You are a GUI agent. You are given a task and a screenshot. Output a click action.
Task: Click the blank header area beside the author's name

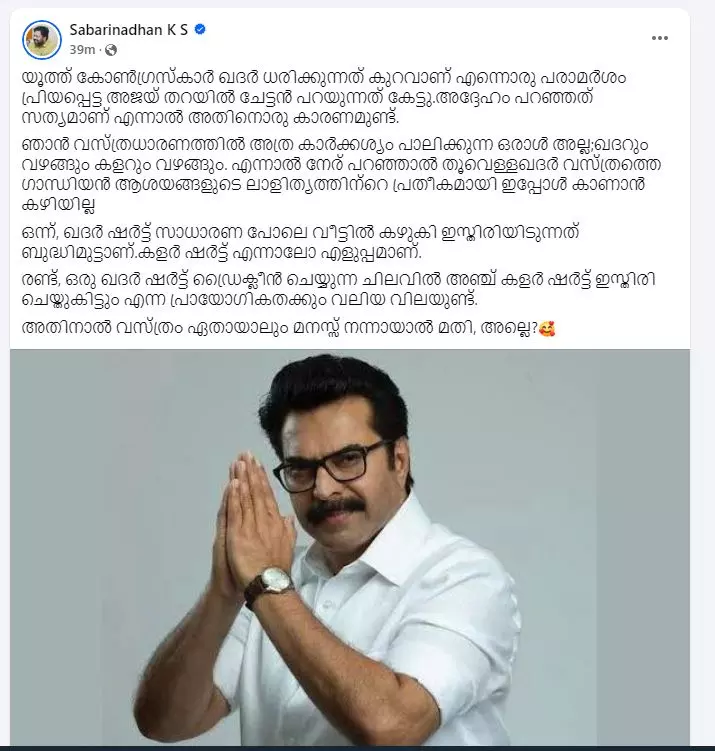pos(421,38)
